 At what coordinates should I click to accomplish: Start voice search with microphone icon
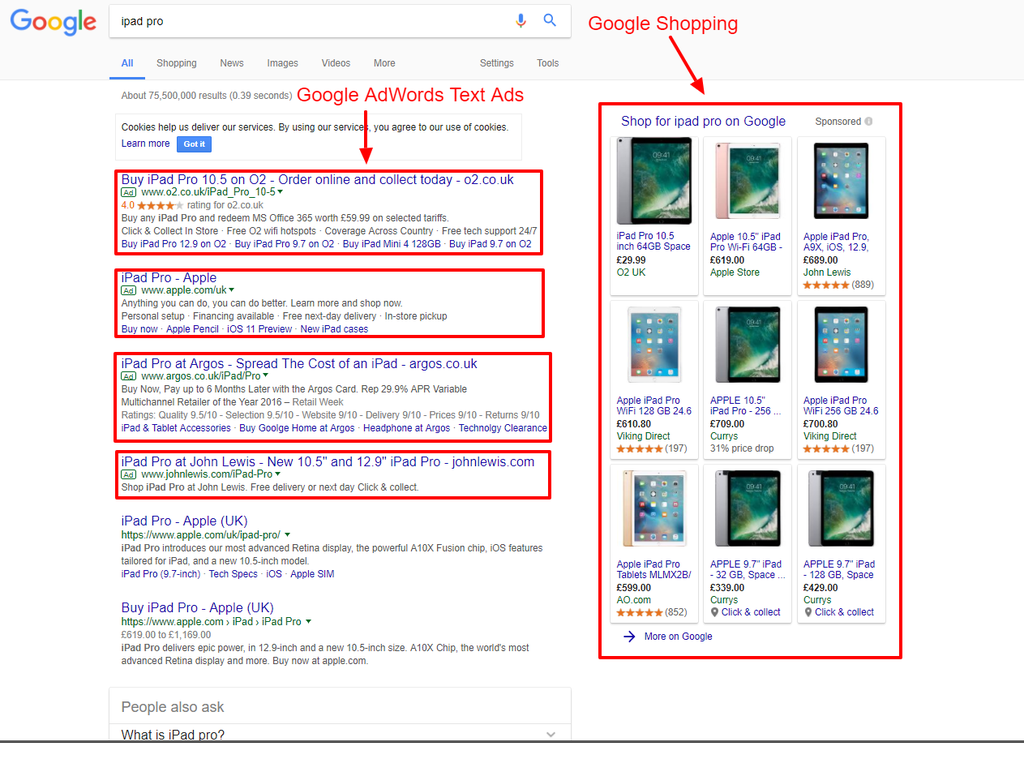[520, 20]
